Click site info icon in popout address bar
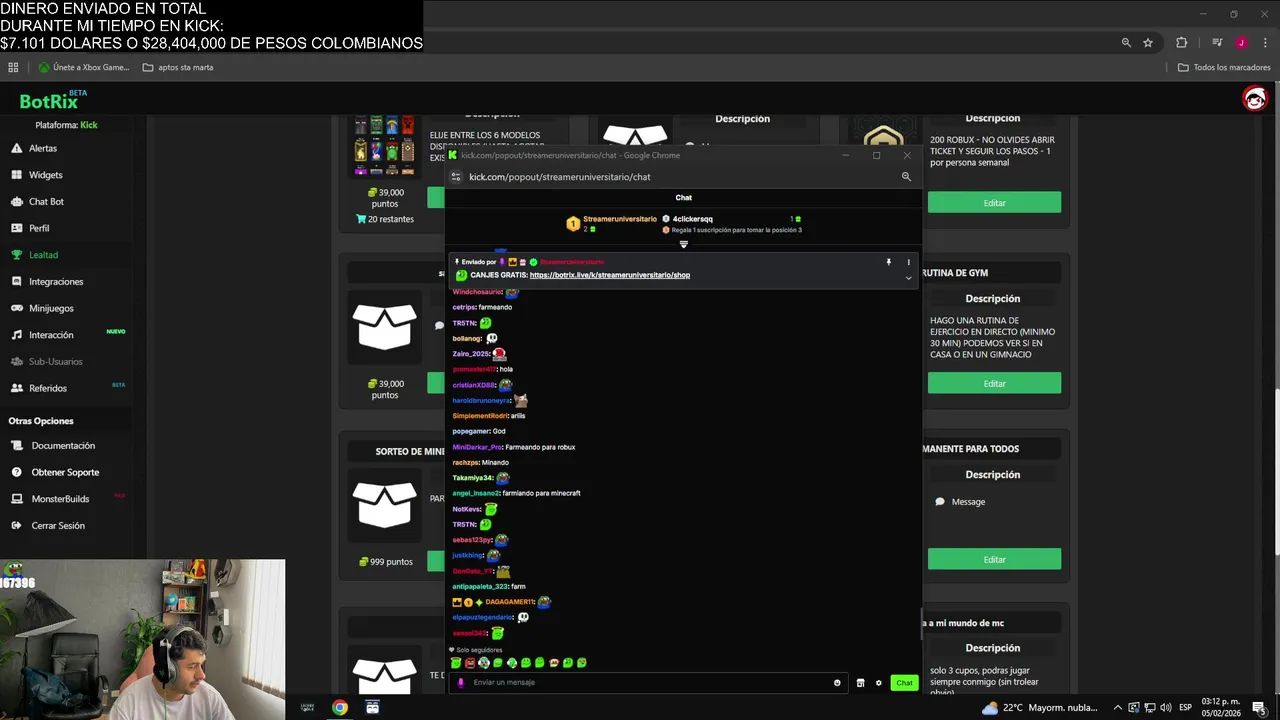This screenshot has width=1280, height=720. point(456,177)
